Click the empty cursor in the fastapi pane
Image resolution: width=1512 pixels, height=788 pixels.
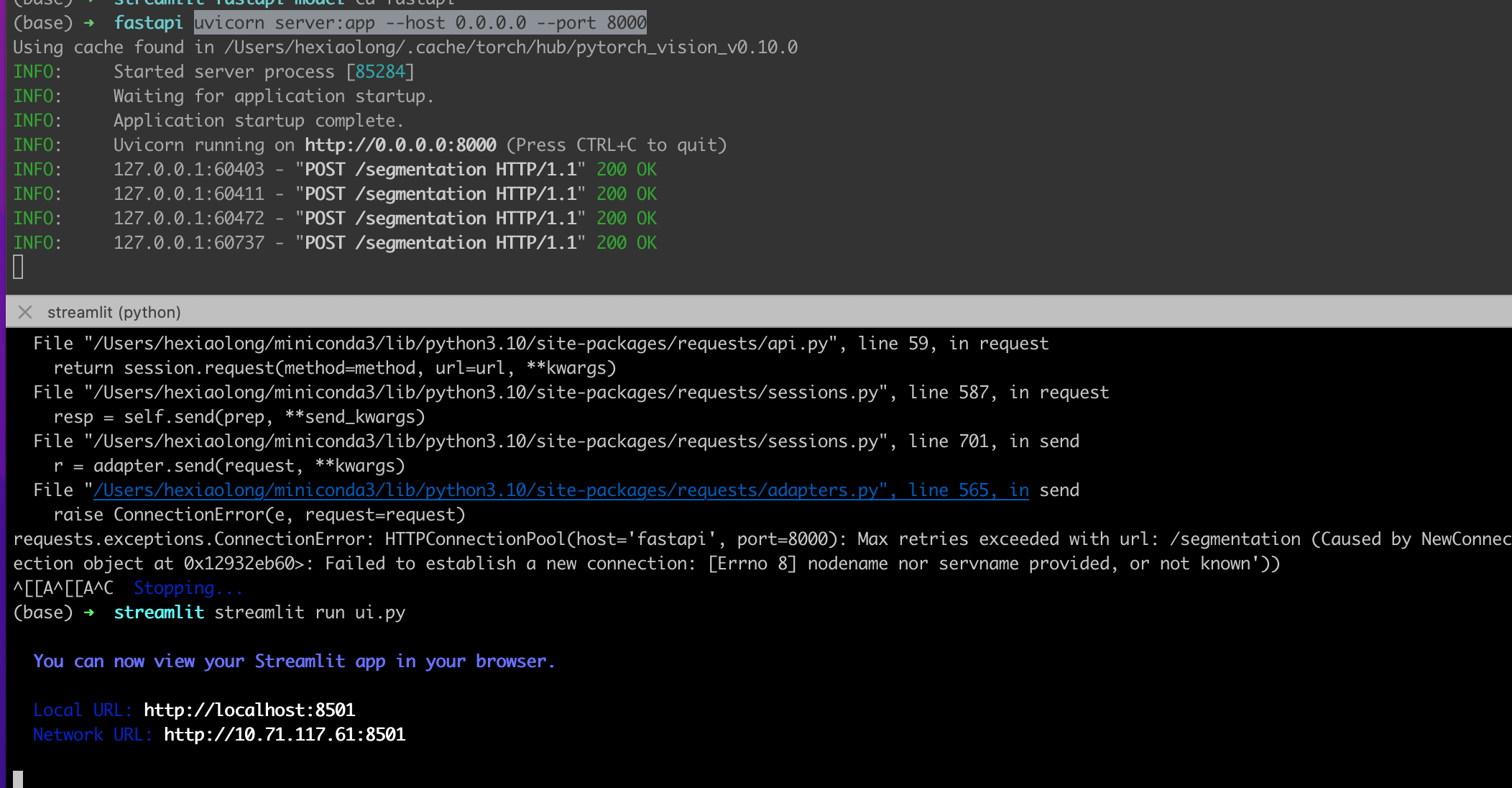(18, 267)
